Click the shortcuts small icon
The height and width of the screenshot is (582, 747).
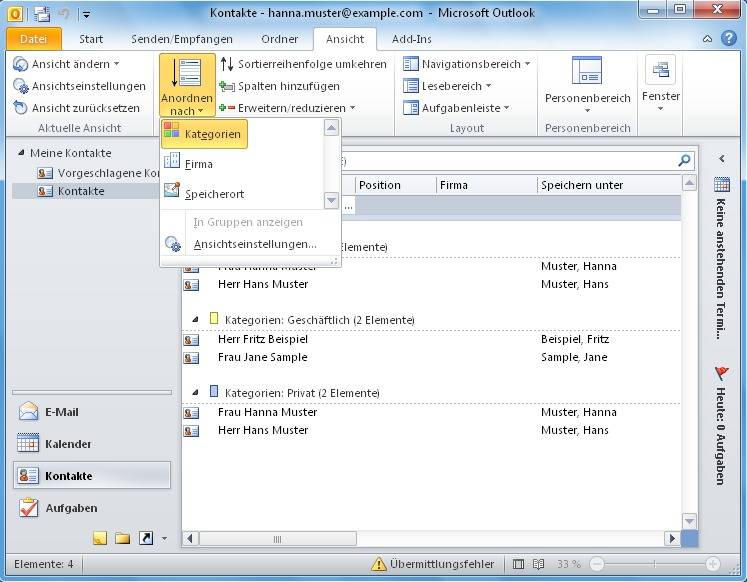tap(146, 538)
